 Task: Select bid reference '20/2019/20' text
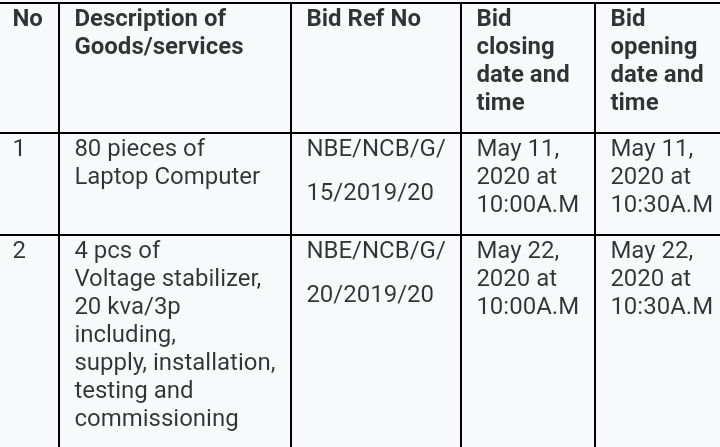point(370,294)
